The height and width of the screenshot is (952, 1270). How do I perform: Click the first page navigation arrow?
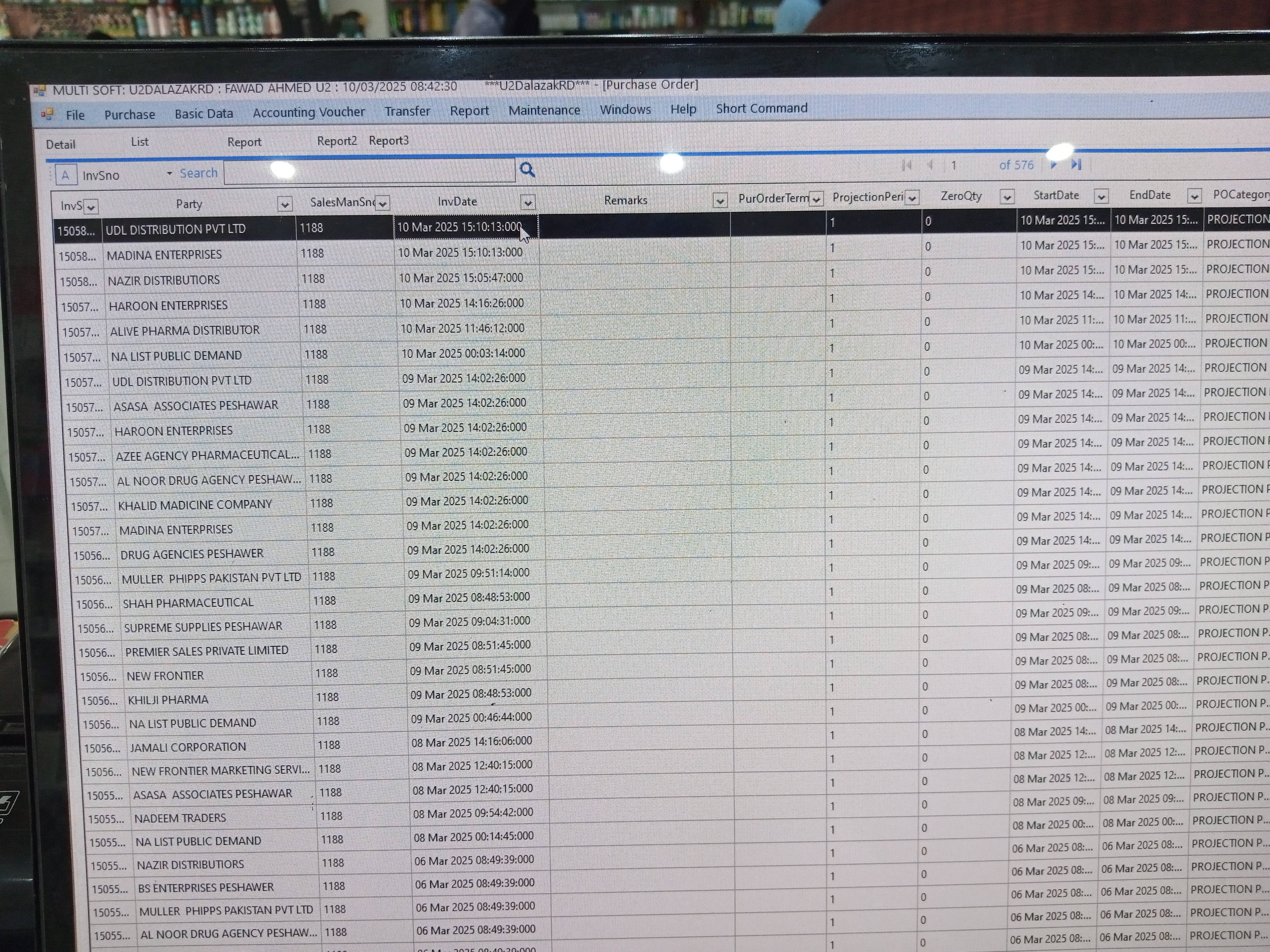click(907, 165)
